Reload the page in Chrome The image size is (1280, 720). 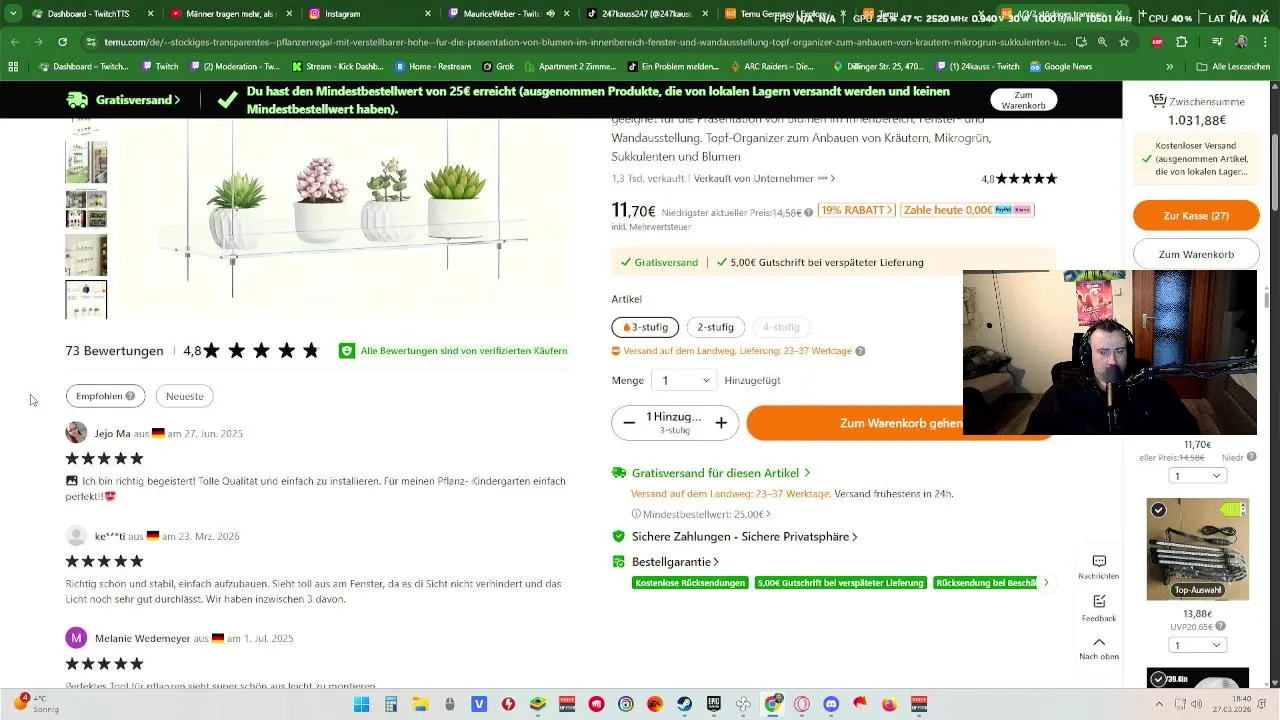[62, 42]
